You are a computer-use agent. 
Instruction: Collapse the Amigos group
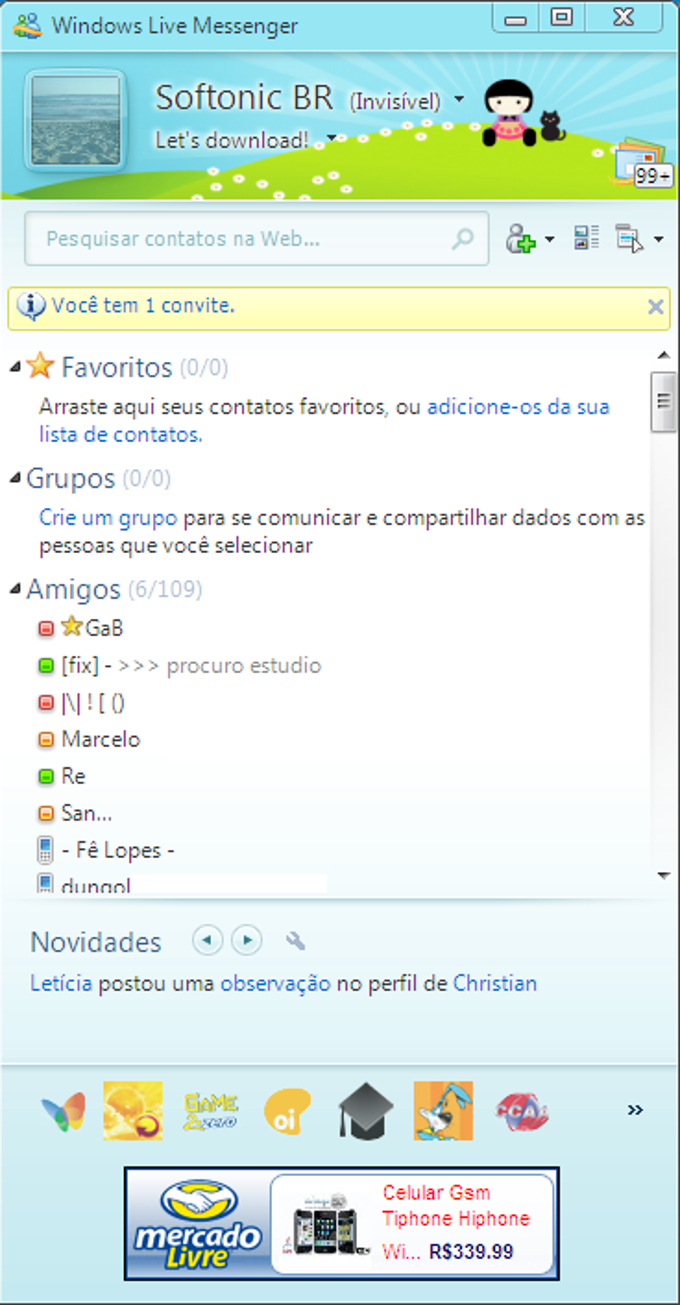[15, 589]
